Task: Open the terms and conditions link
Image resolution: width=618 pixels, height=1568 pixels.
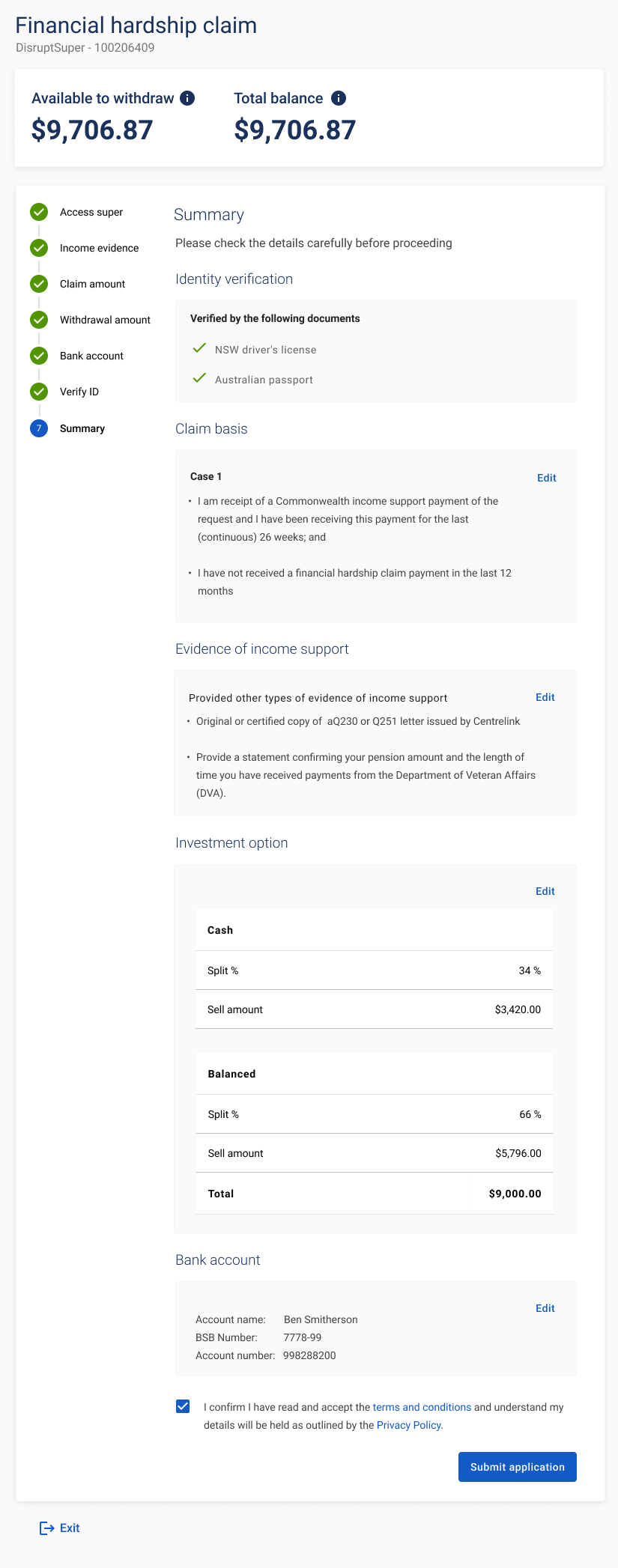Action: coord(422,1407)
